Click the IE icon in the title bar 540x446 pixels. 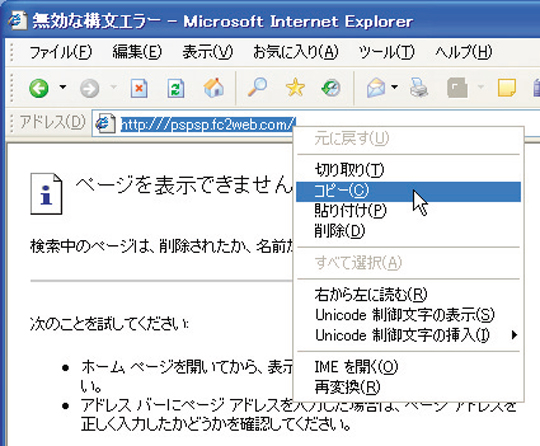tap(17, 21)
